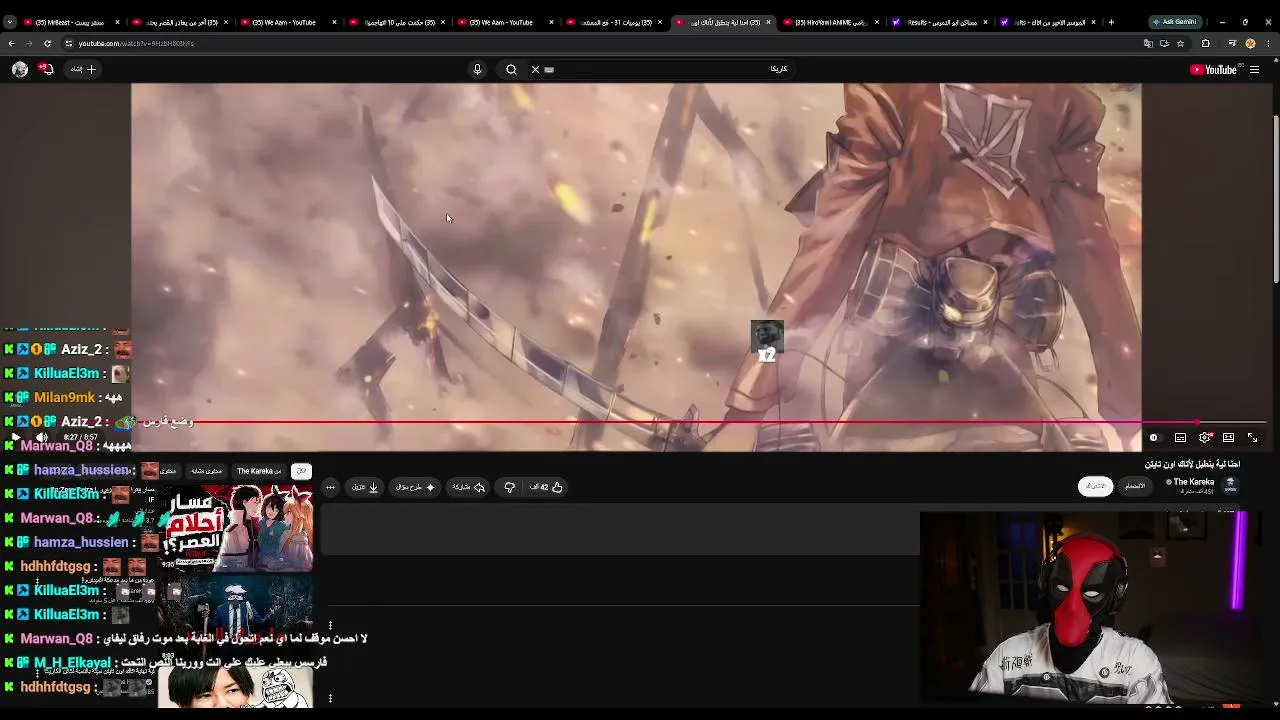
Task: Like the video with thumbs-up button
Action: [547, 487]
